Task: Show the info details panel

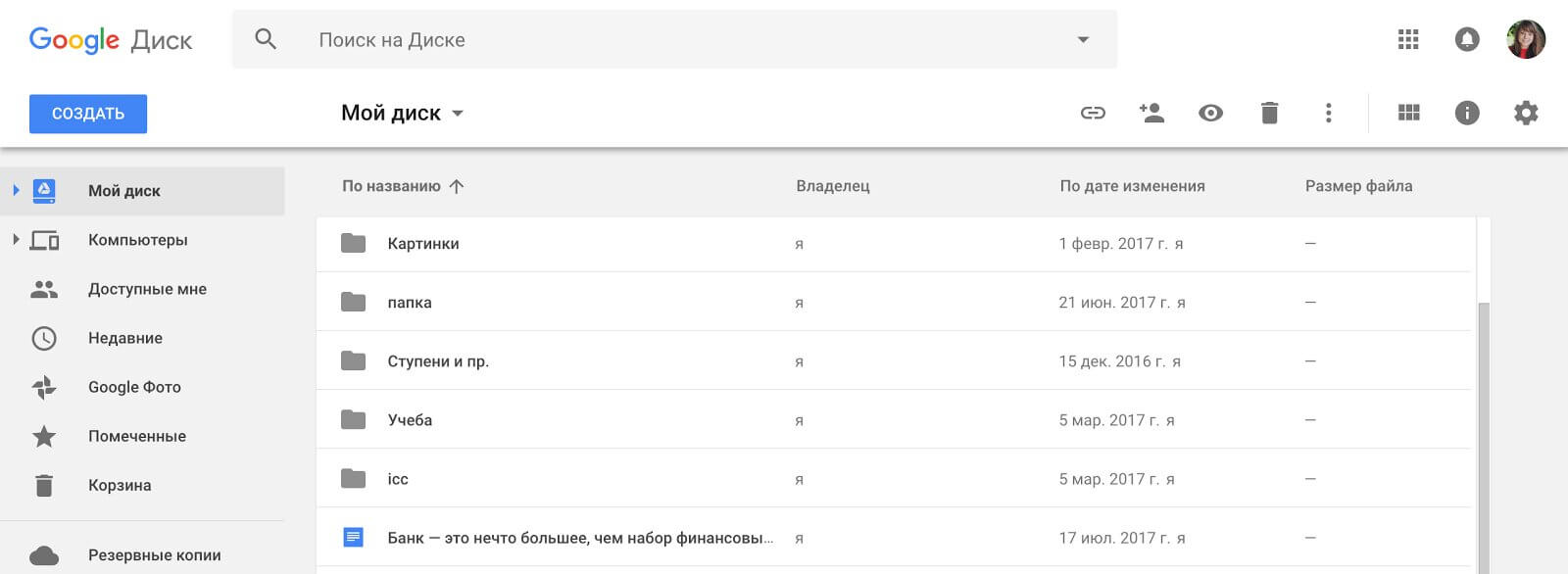Action: pos(1467,114)
